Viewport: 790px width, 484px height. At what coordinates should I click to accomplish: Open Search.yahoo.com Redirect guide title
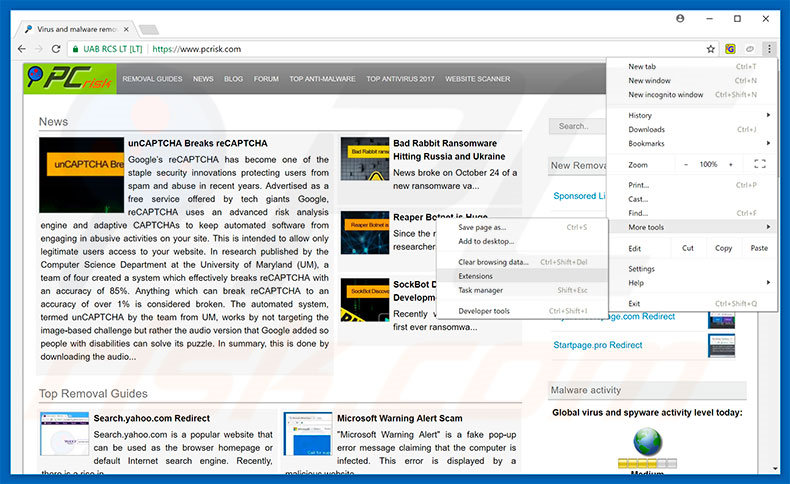coord(152,419)
